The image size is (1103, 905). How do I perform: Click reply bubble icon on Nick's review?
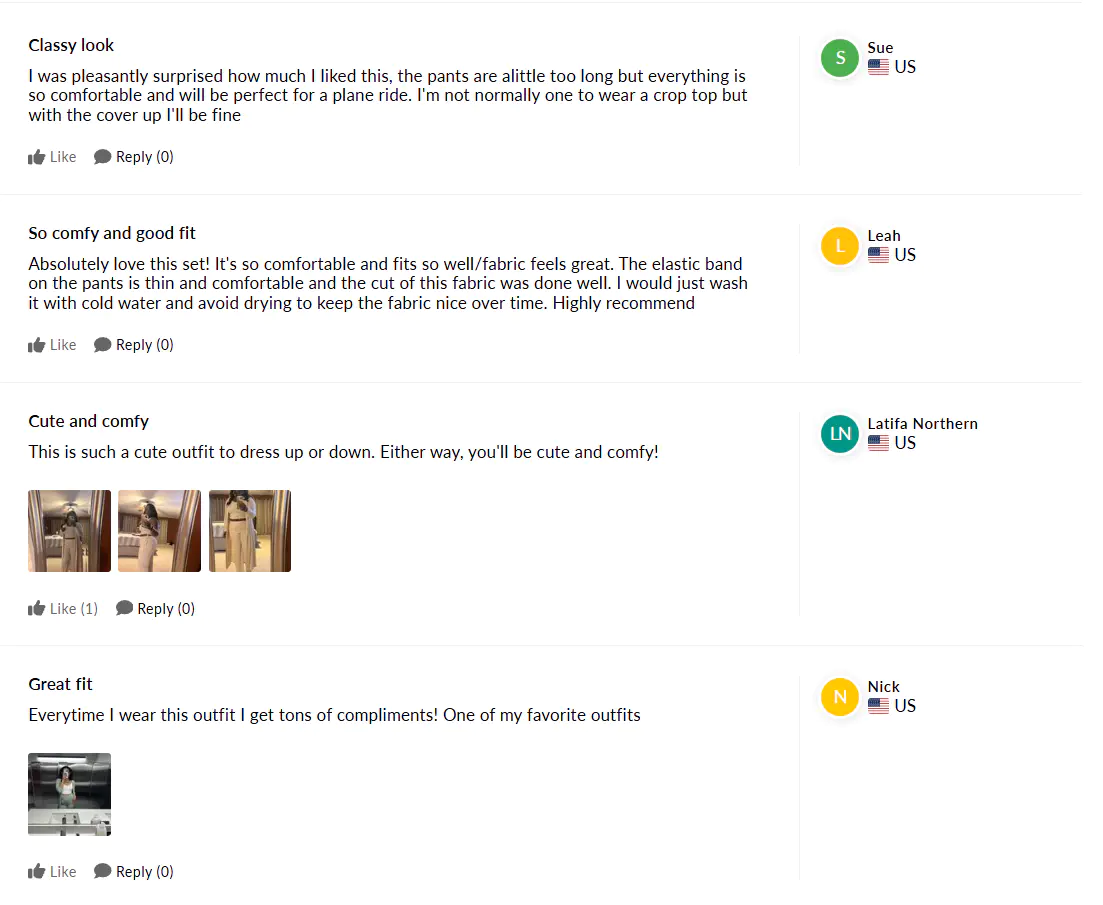[x=102, y=871]
